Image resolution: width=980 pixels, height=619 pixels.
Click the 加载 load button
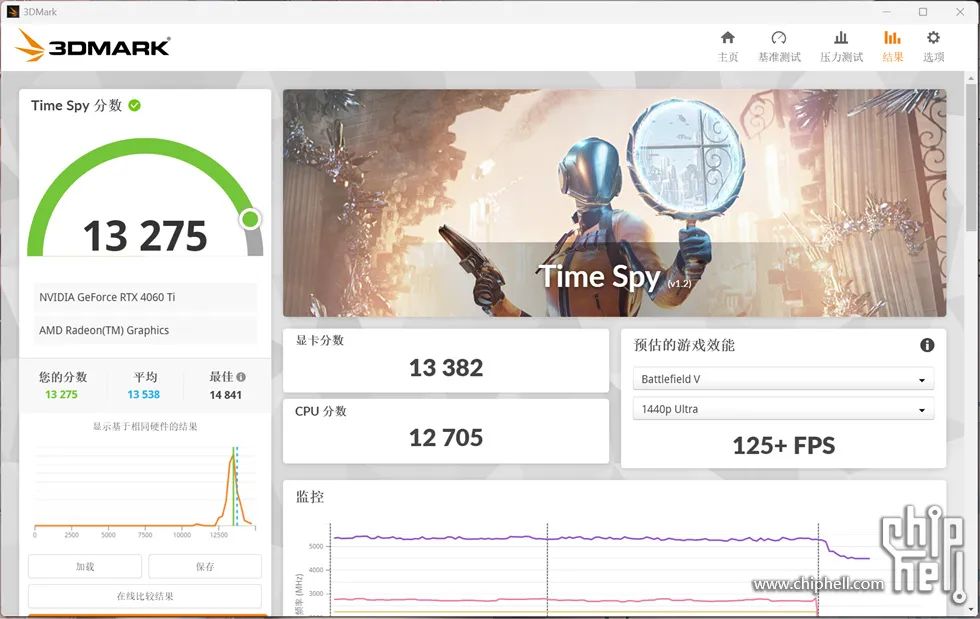85,566
